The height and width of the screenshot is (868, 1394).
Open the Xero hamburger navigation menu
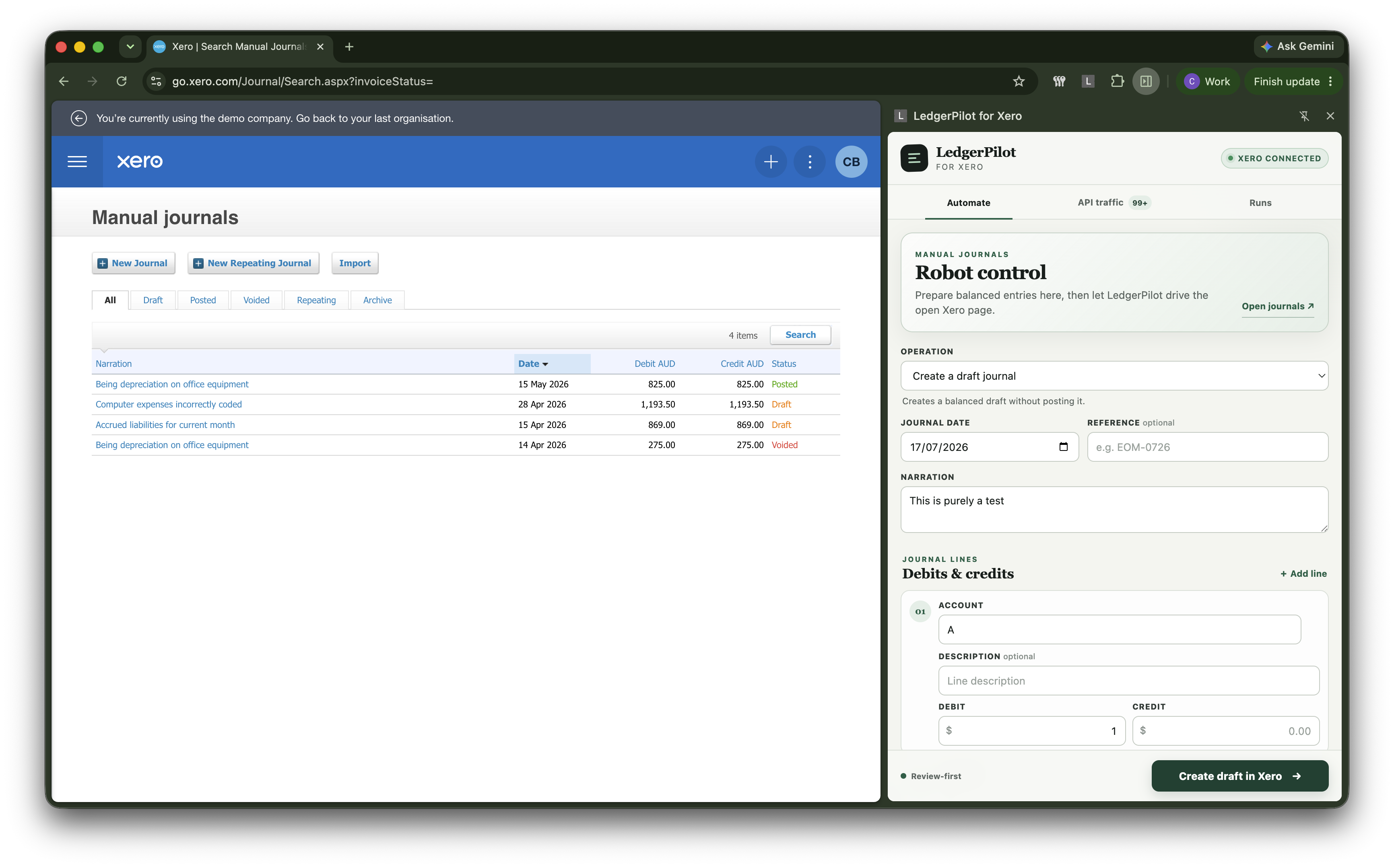coord(77,161)
